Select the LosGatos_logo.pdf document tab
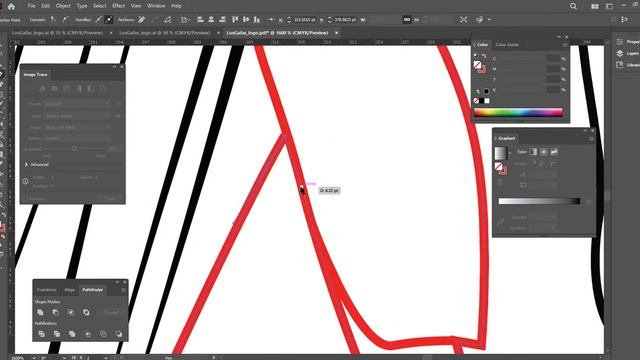 tap(277, 33)
